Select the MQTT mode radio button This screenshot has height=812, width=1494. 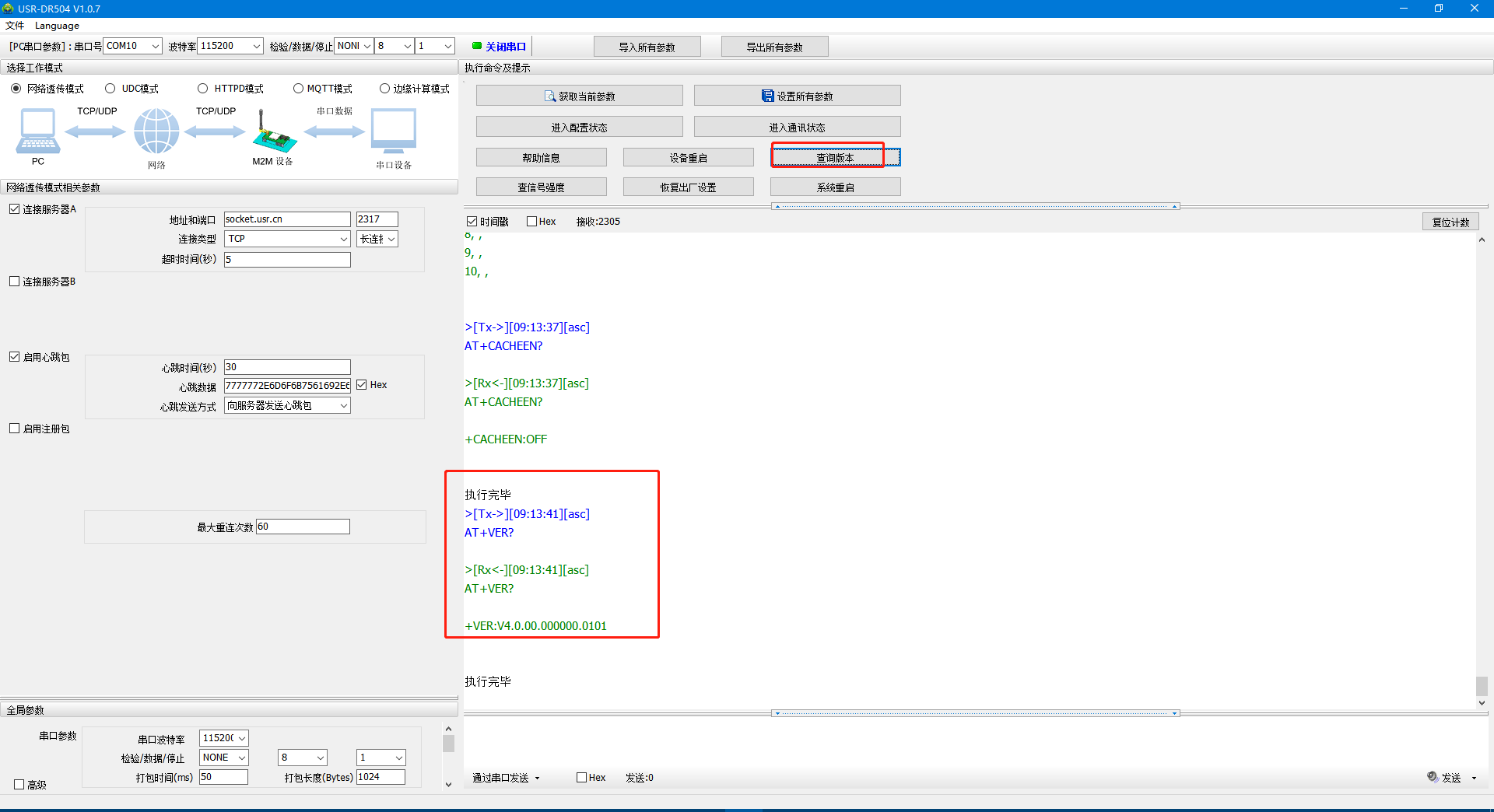pos(298,89)
